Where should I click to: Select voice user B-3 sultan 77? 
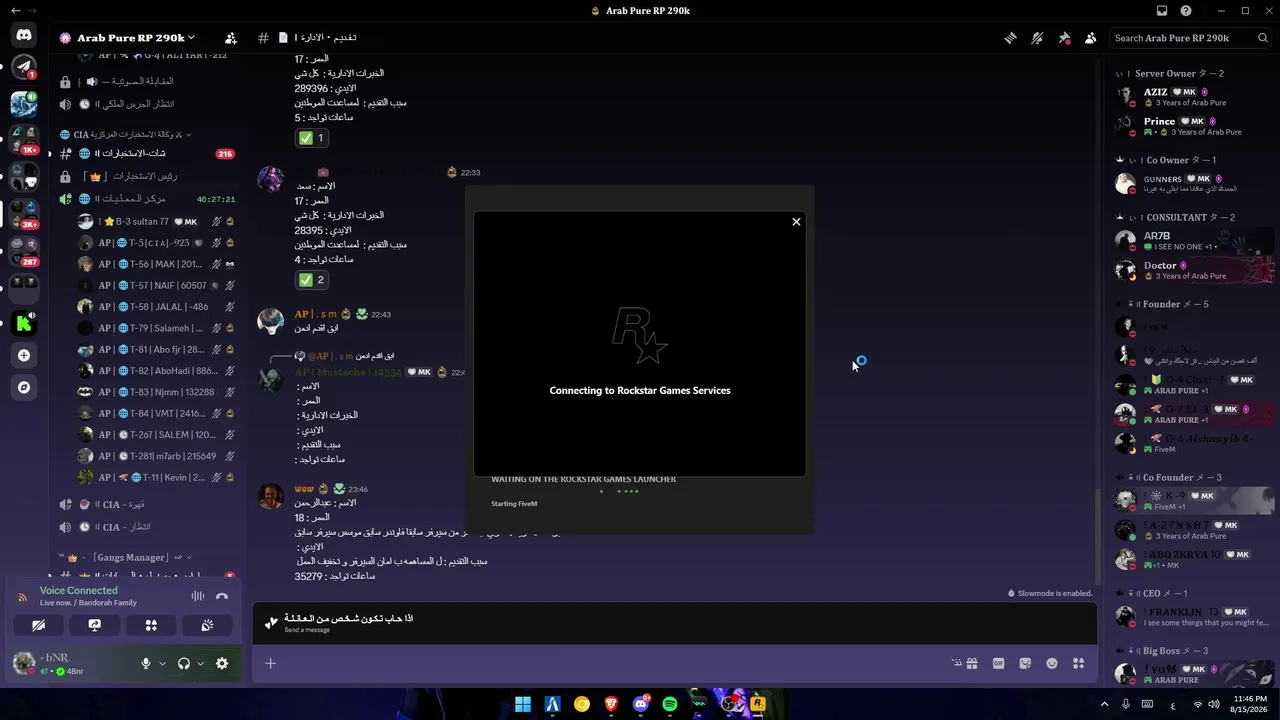[x=156, y=222]
